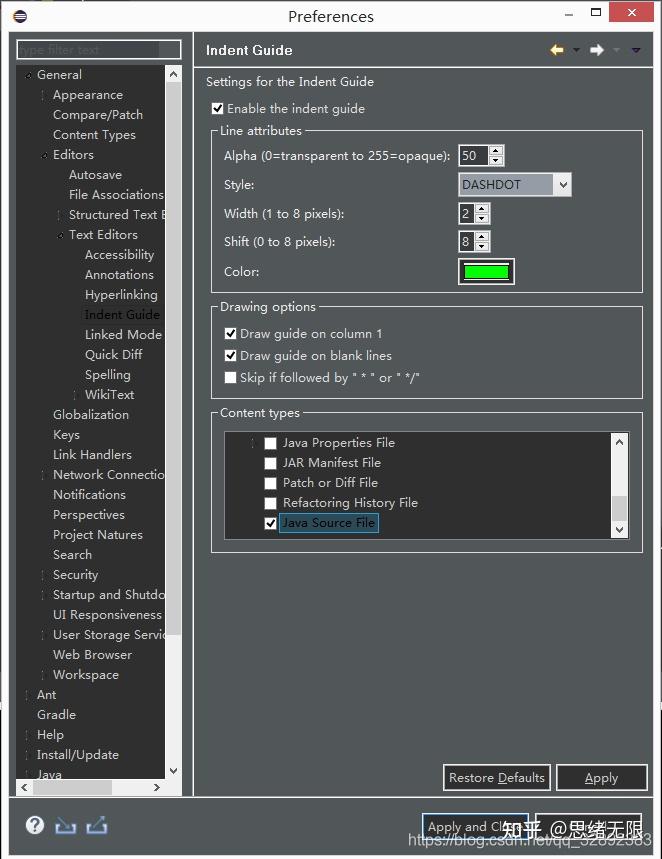Collapse the General tree node
The image size is (662, 859).
point(29,75)
